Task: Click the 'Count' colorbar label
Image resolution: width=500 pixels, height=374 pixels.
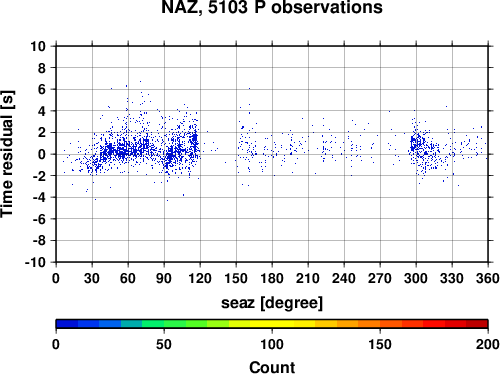Action: tap(272, 367)
